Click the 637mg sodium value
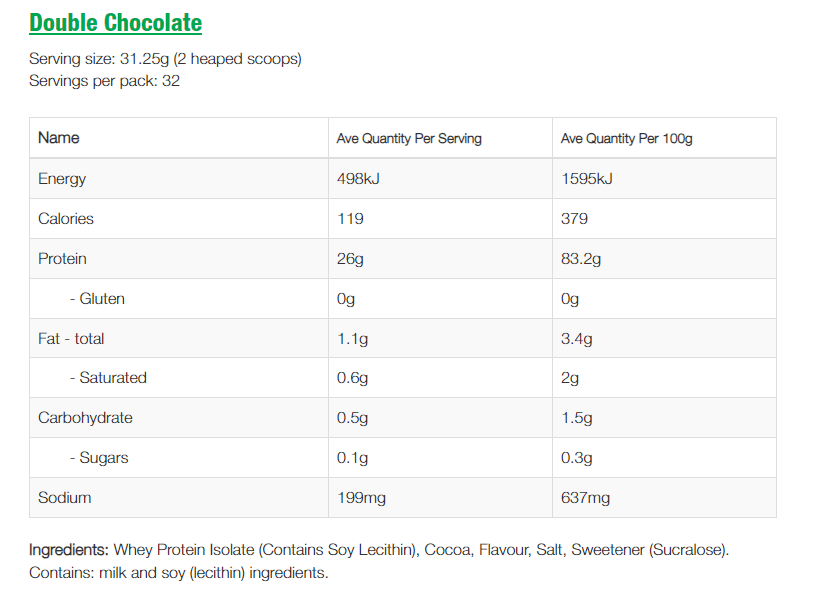The height and width of the screenshot is (603, 820). pyautogui.click(x=586, y=498)
